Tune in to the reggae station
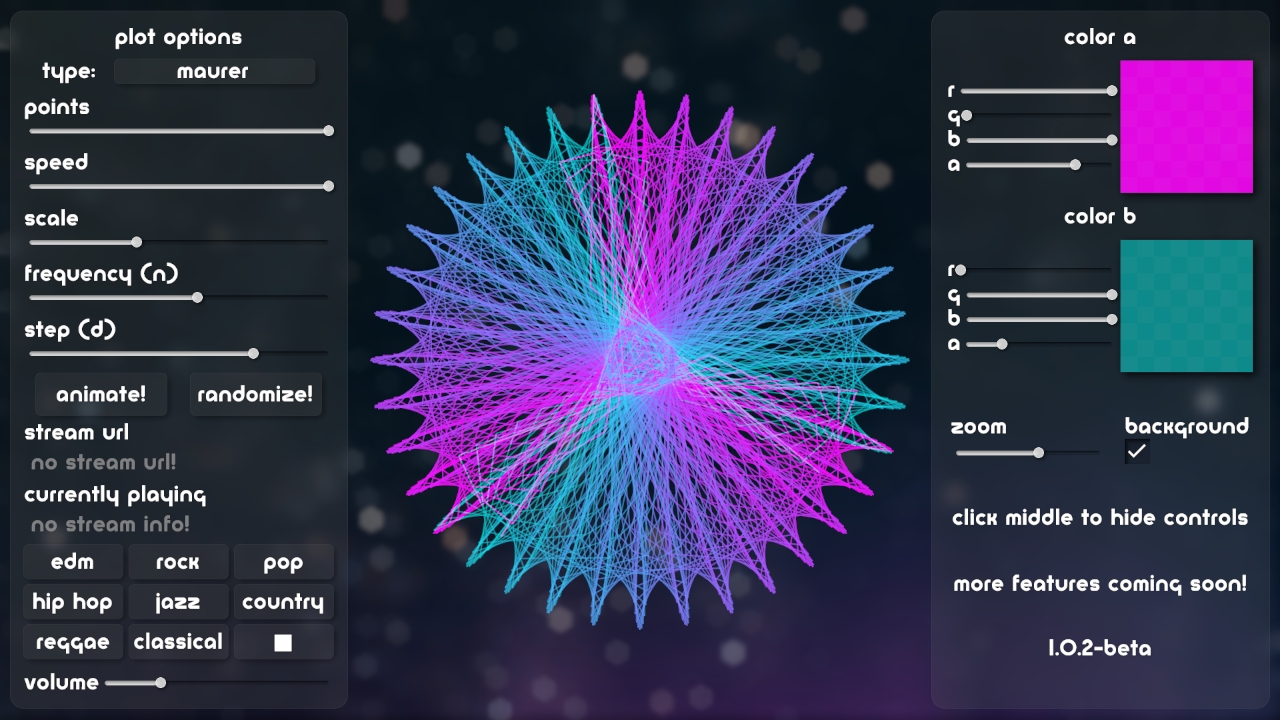 pos(73,642)
